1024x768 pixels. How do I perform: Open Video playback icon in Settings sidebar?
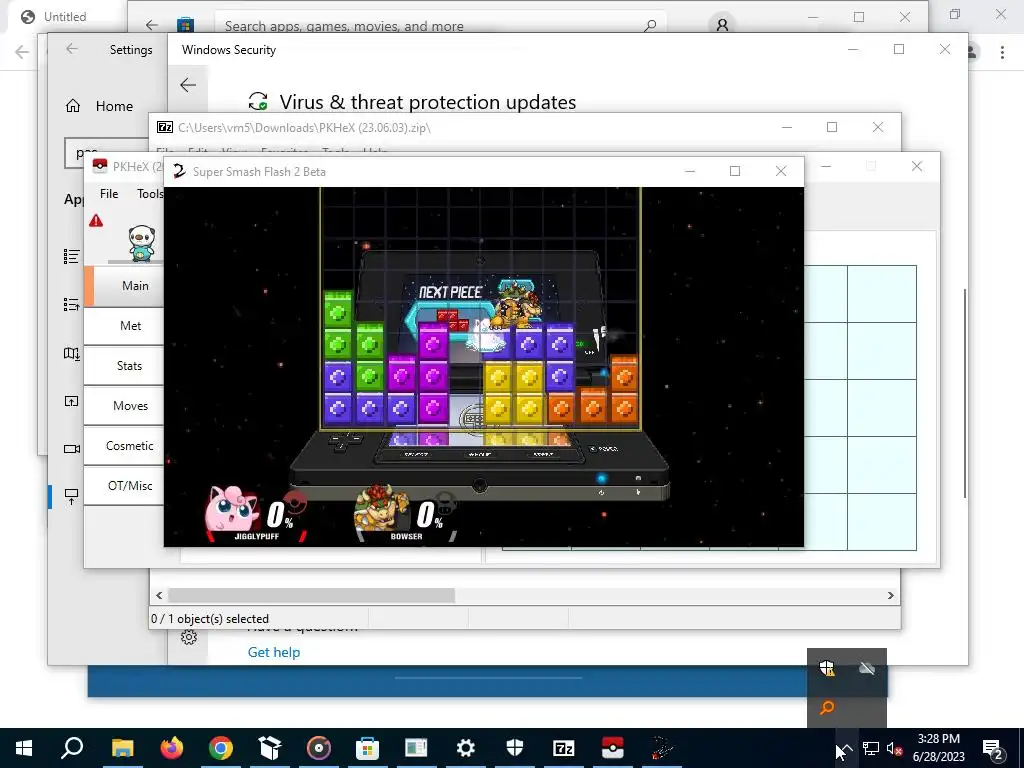pyautogui.click(x=71, y=449)
